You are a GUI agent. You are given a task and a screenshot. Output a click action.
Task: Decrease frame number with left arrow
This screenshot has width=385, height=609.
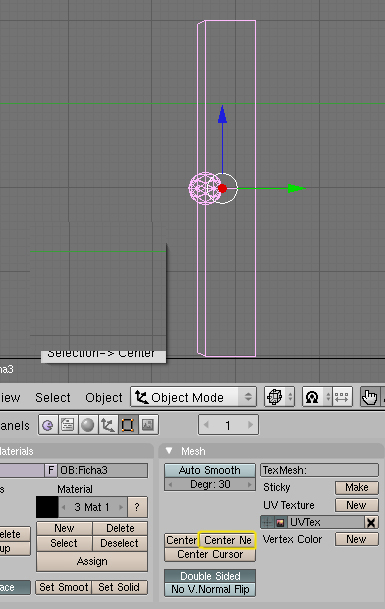tap(206, 425)
